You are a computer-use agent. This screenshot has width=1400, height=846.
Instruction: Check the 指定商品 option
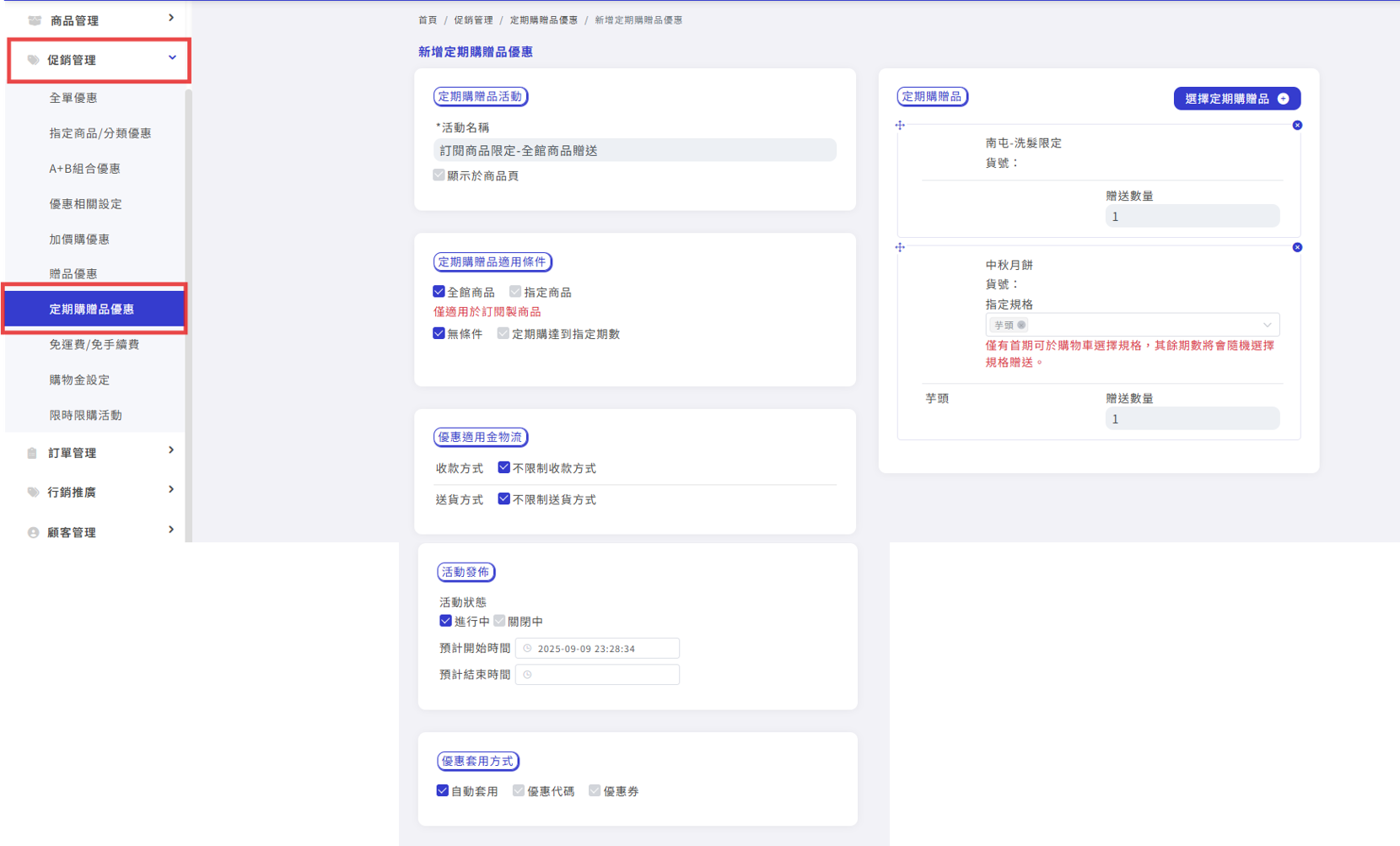pos(514,291)
